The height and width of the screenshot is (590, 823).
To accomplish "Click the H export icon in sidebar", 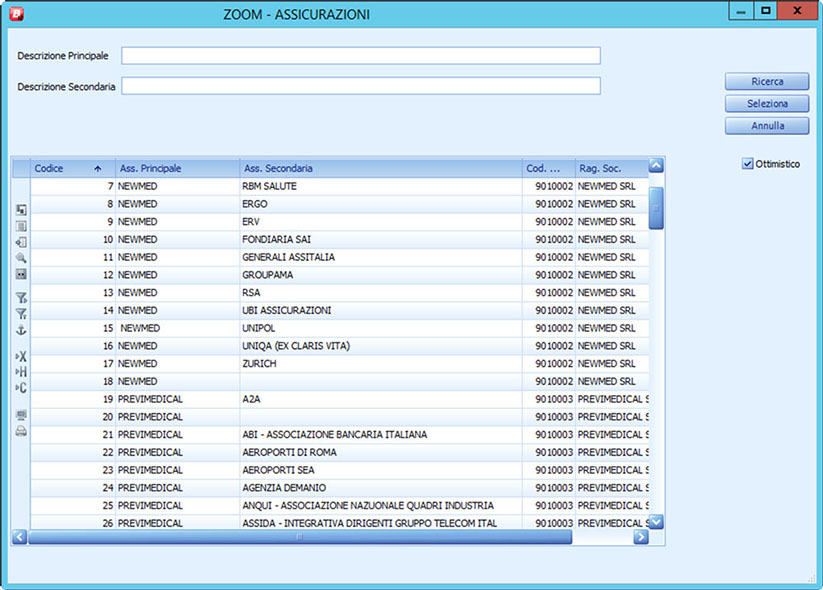I will pos(21,372).
